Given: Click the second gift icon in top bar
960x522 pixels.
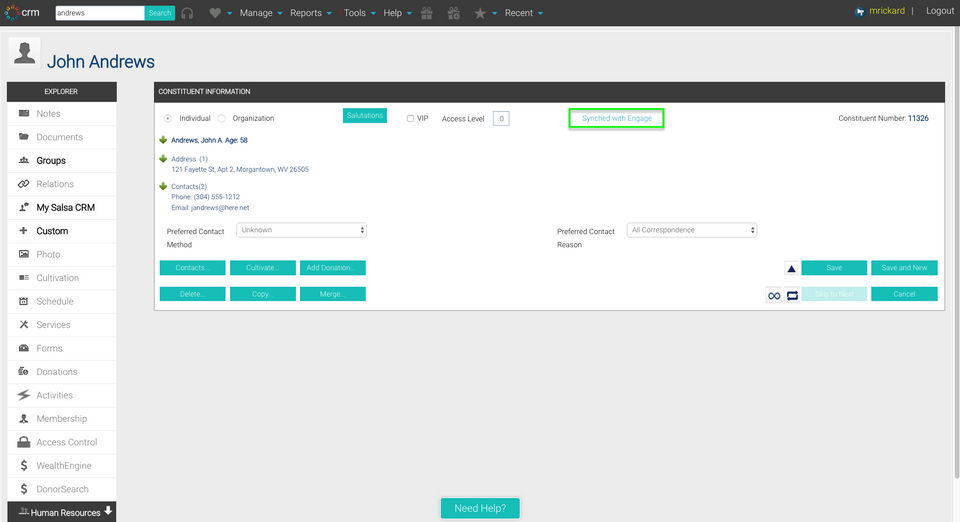Looking at the screenshot, I should 454,13.
